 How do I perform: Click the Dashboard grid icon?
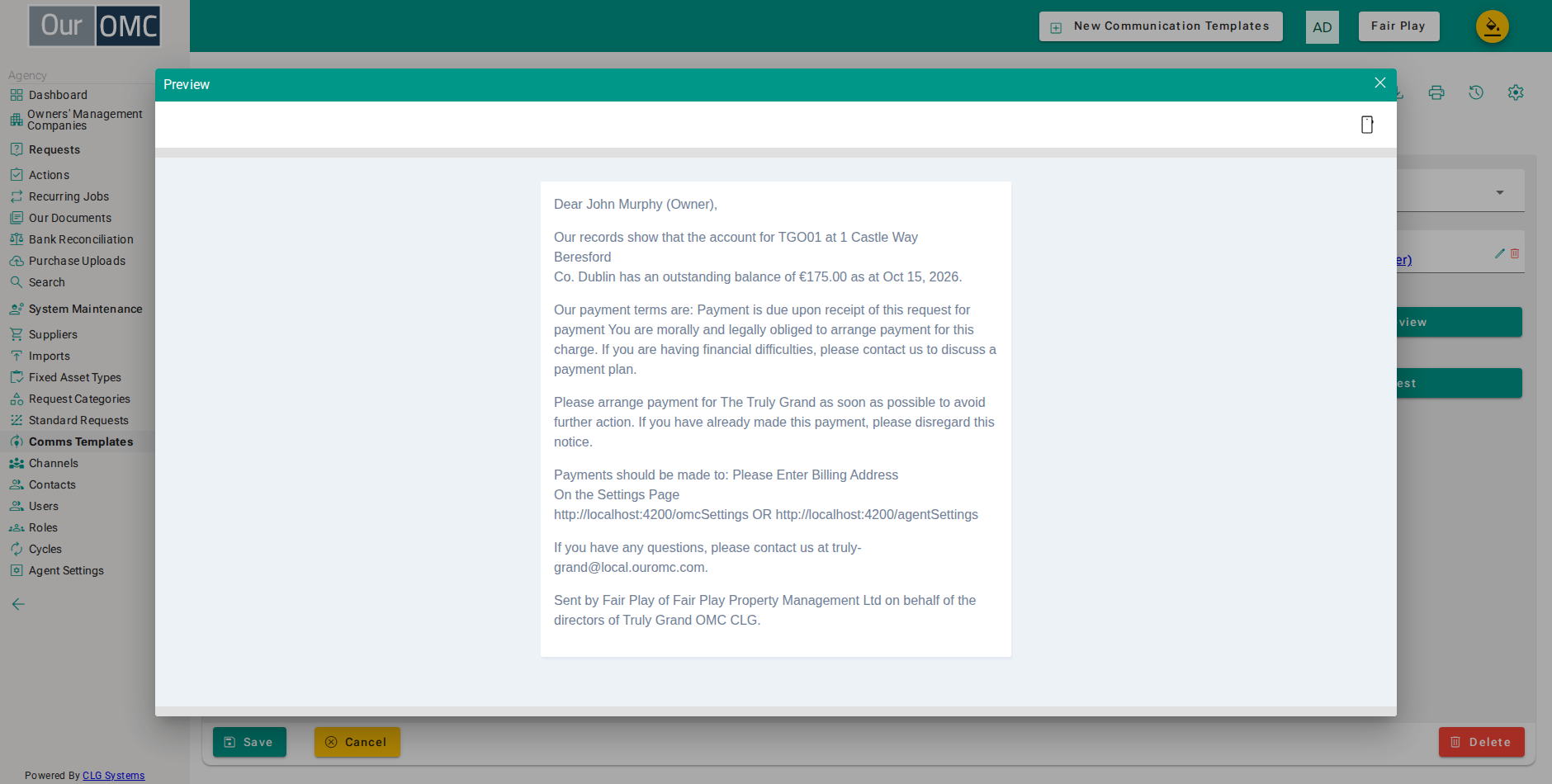pos(17,95)
